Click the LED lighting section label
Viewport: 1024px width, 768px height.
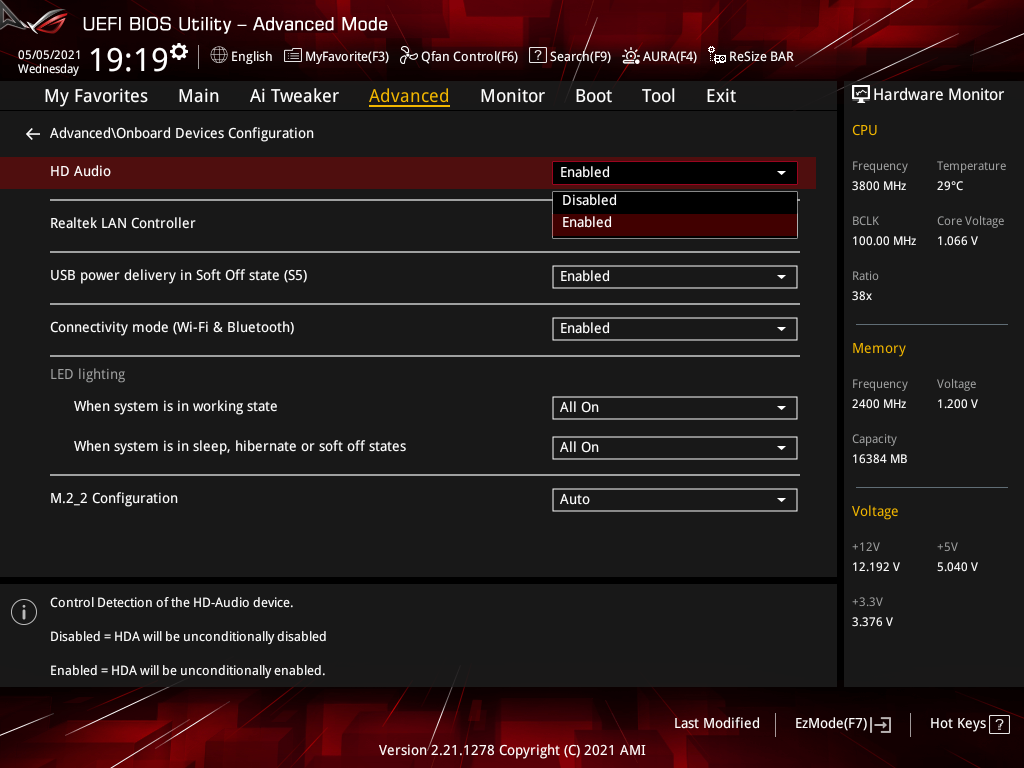pyautogui.click(x=88, y=374)
